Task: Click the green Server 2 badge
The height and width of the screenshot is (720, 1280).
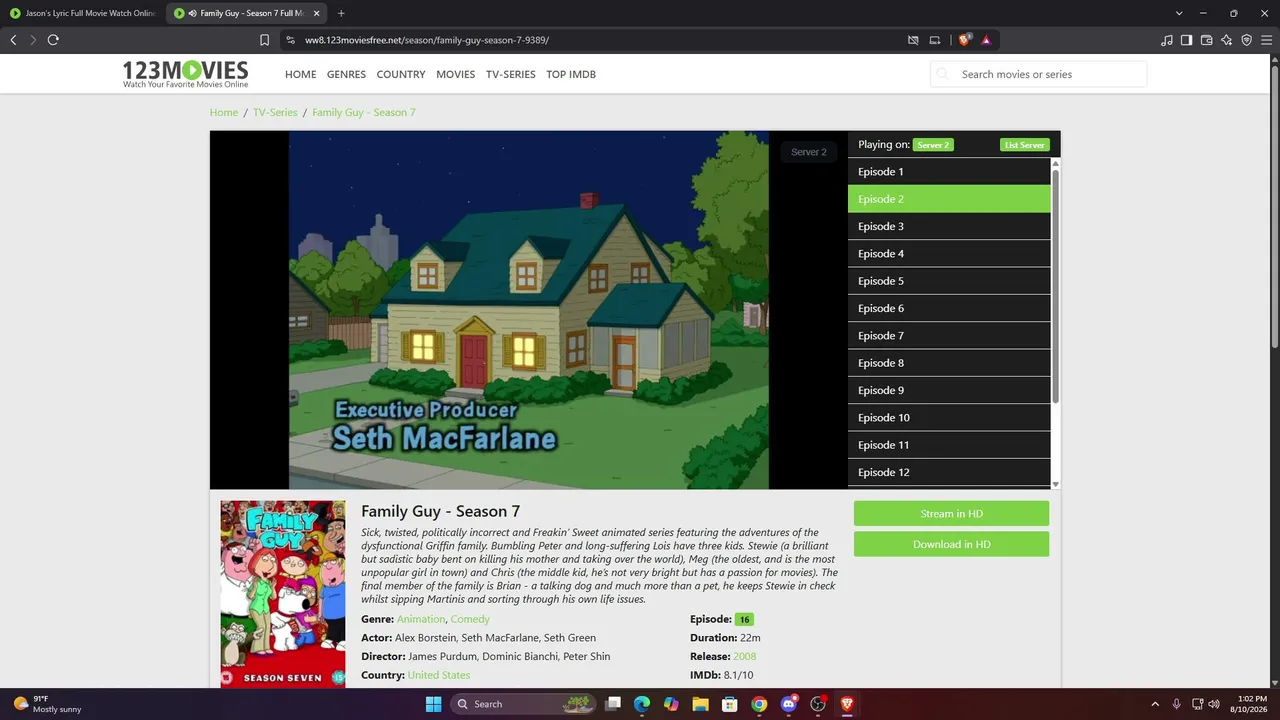Action: 933,145
